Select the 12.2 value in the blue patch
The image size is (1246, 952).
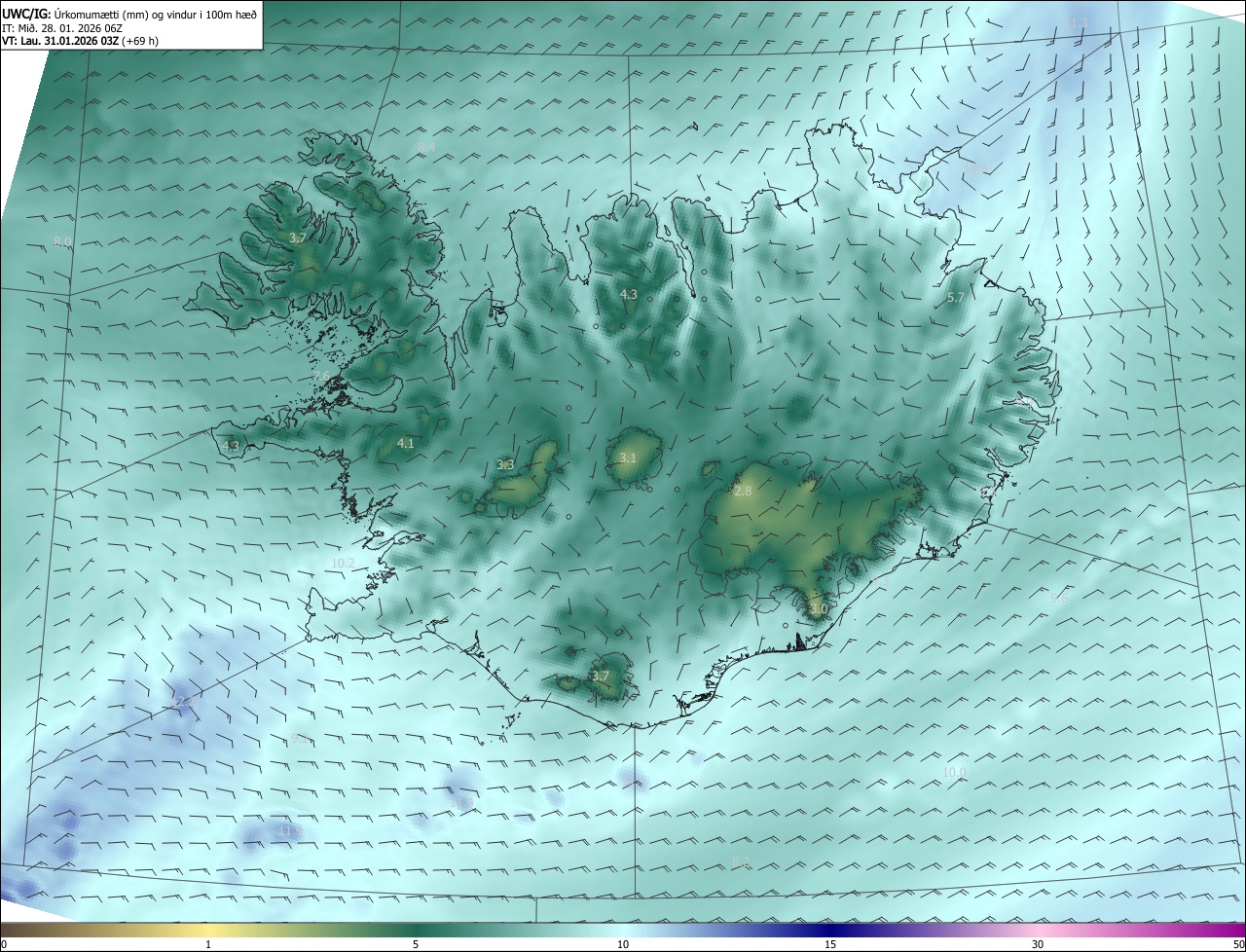point(183,701)
